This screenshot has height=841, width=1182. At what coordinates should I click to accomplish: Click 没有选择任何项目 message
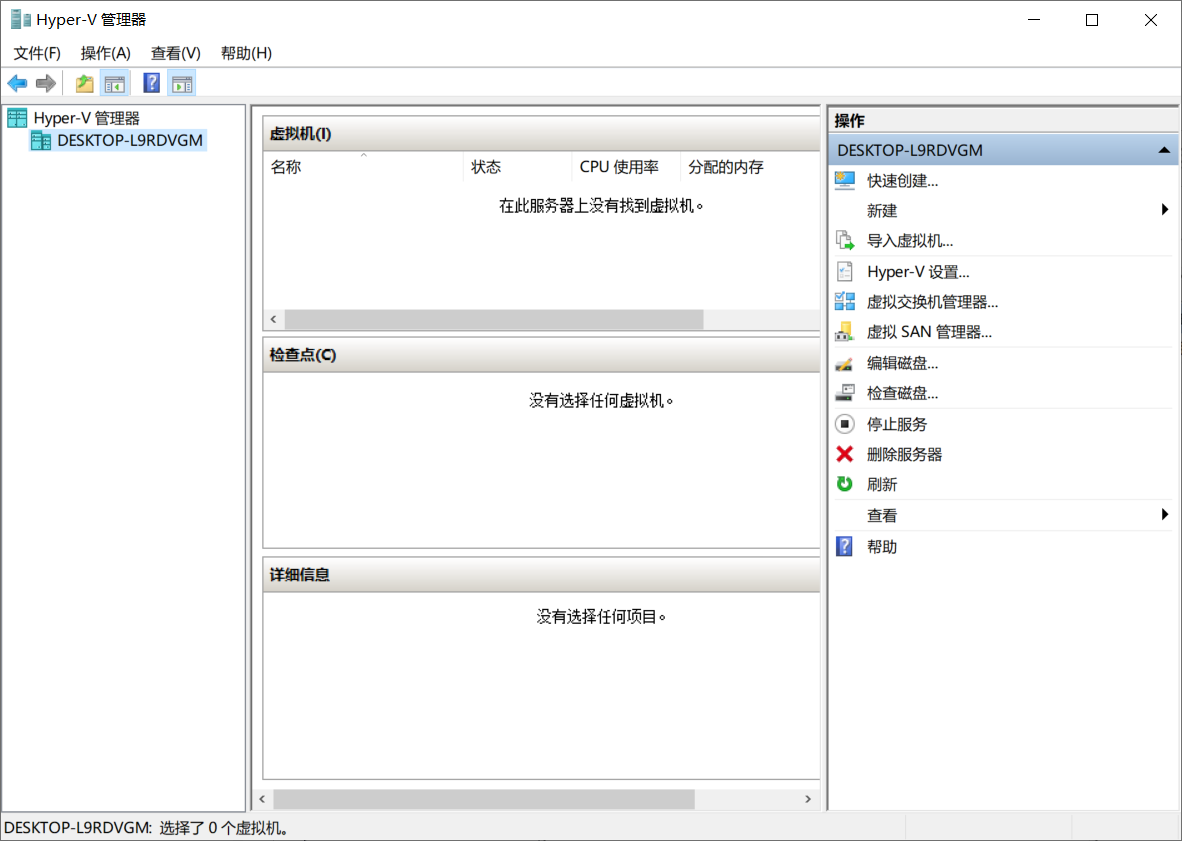coord(601,616)
